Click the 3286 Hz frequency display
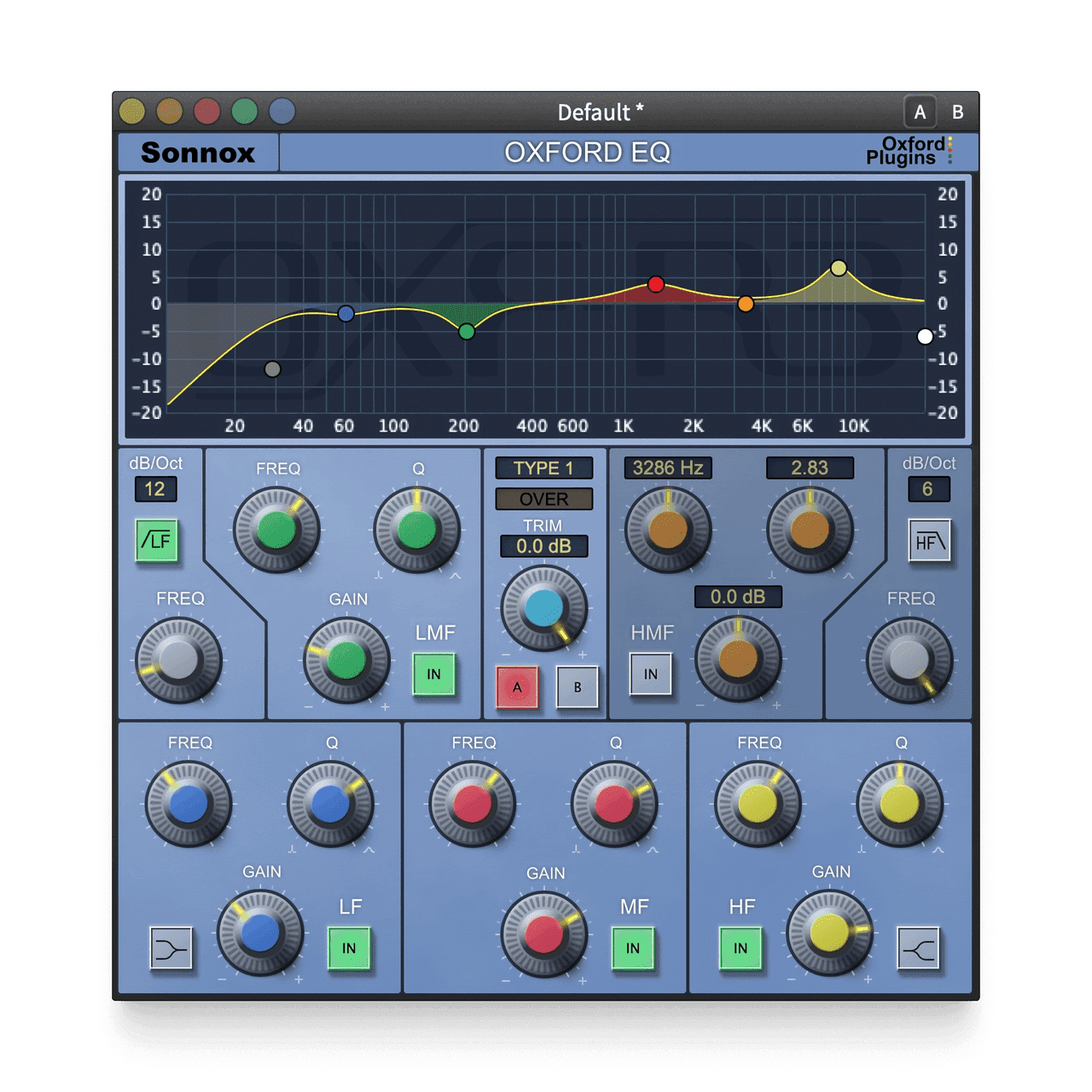 (669, 466)
